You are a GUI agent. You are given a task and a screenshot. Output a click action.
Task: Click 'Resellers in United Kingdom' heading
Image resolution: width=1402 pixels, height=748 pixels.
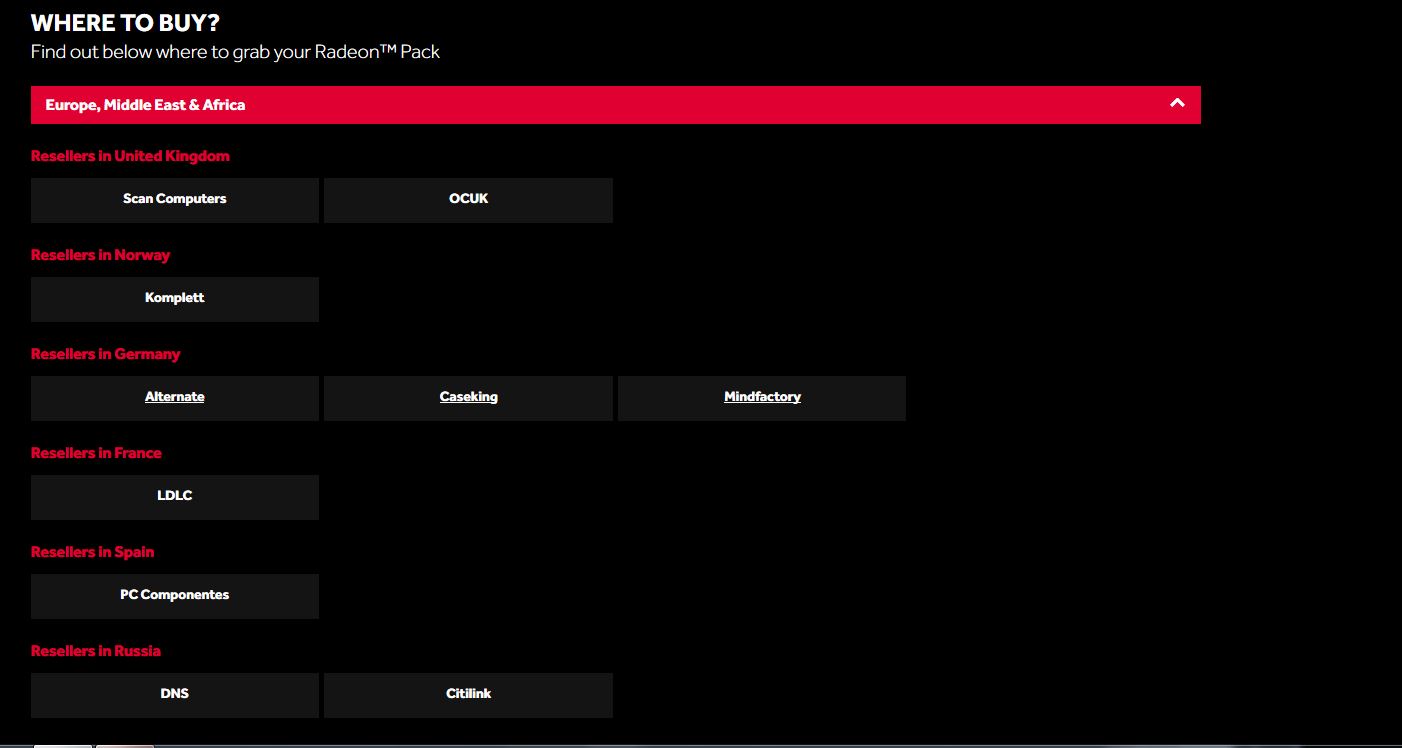click(130, 156)
